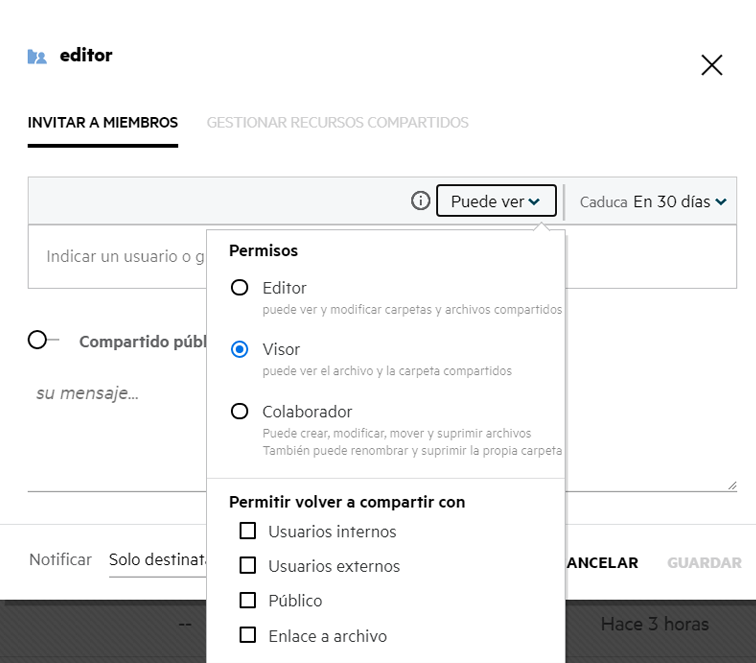Select the Editor permission radio button
The image size is (756, 663).
[240, 288]
